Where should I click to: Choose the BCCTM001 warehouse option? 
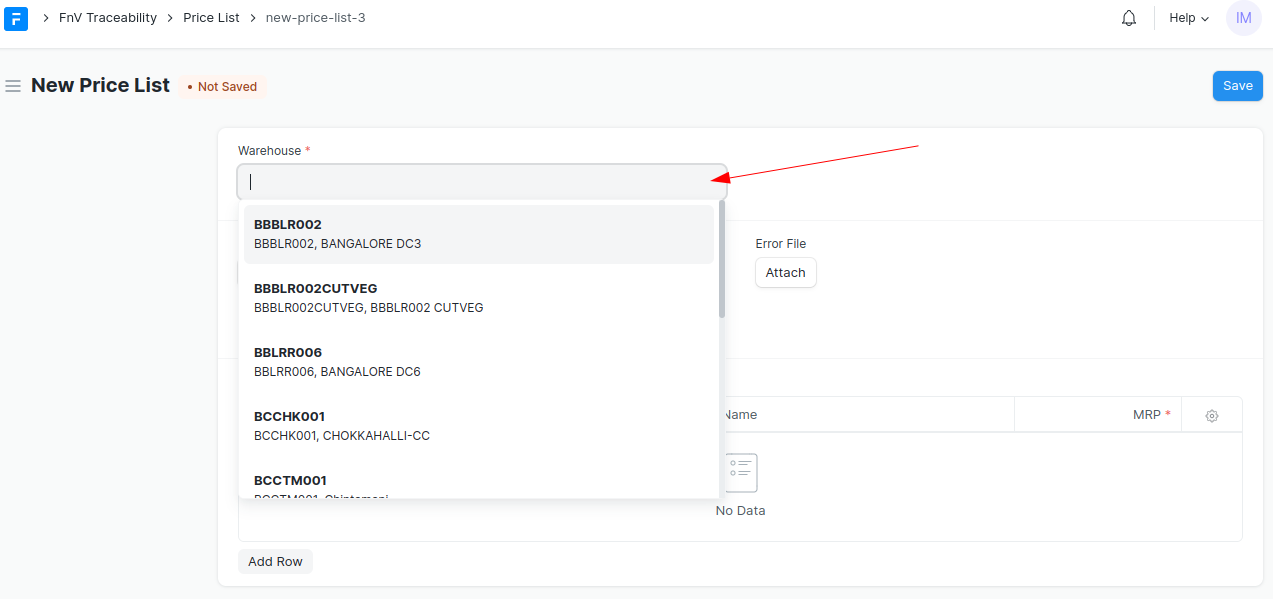(479, 483)
